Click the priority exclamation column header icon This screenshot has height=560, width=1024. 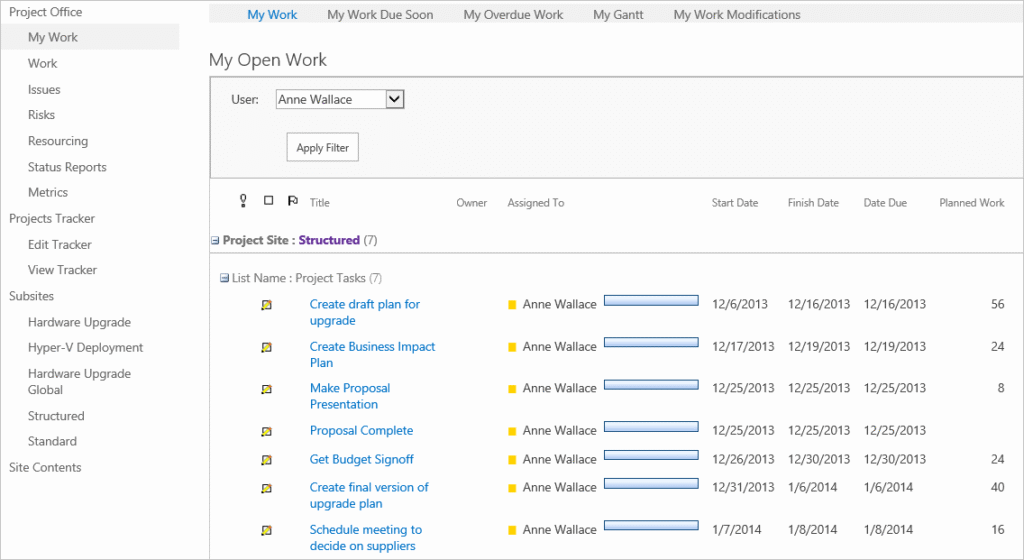[x=243, y=202]
